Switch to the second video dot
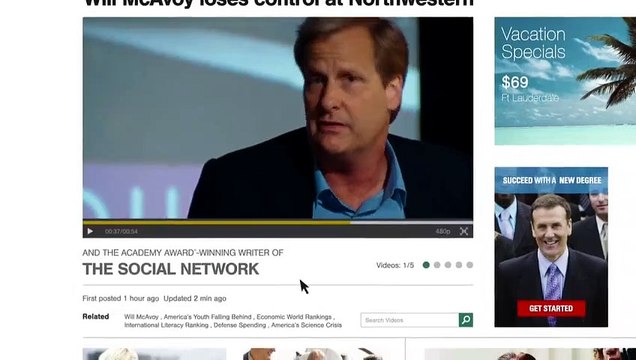 (437, 265)
